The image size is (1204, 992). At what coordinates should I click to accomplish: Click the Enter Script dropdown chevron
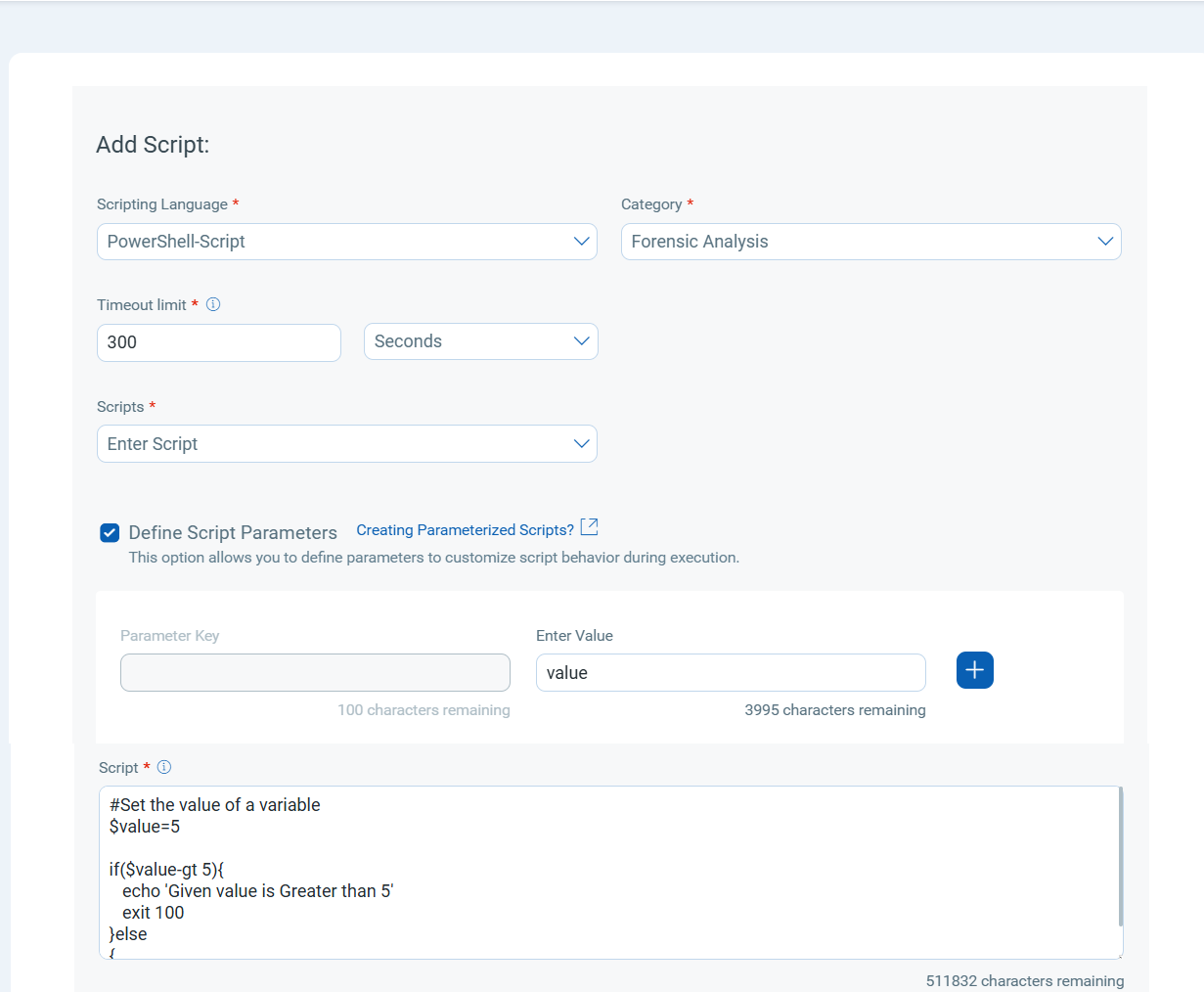tap(581, 444)
